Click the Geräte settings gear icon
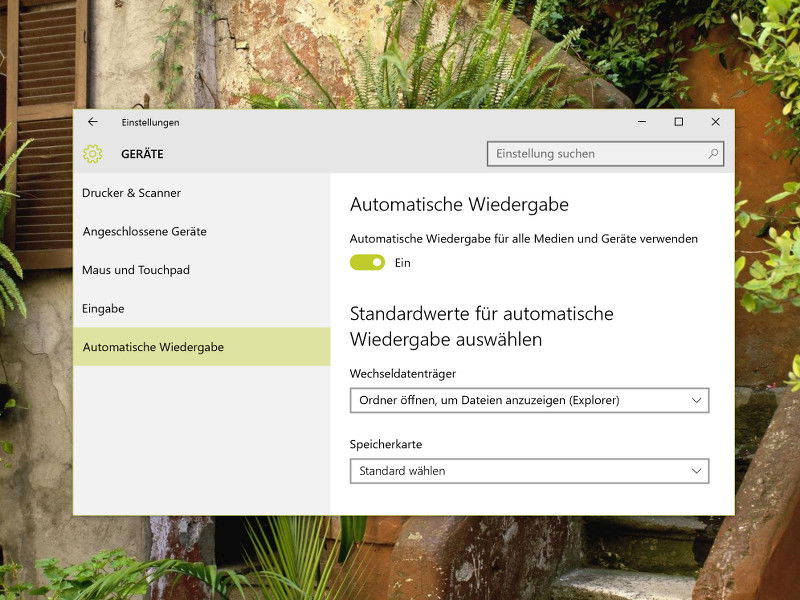This screenshot has width=800, height=600. [x=93, y=154]
